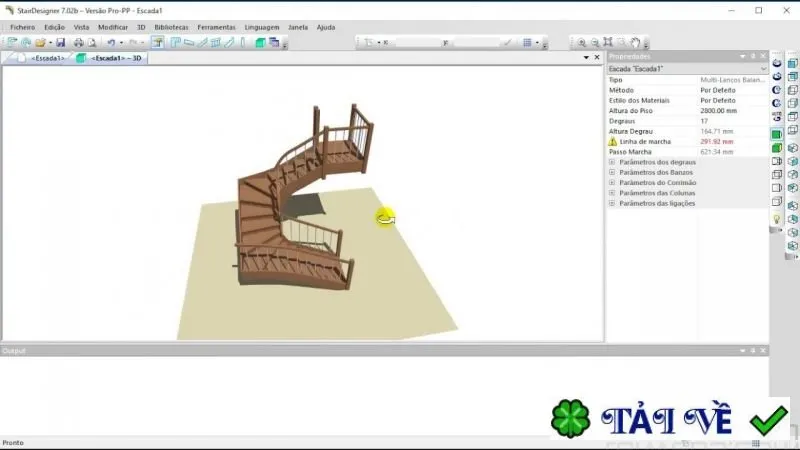Expand Parâmetros das ligações
The image size is (800, 450).
click(612, 203)
